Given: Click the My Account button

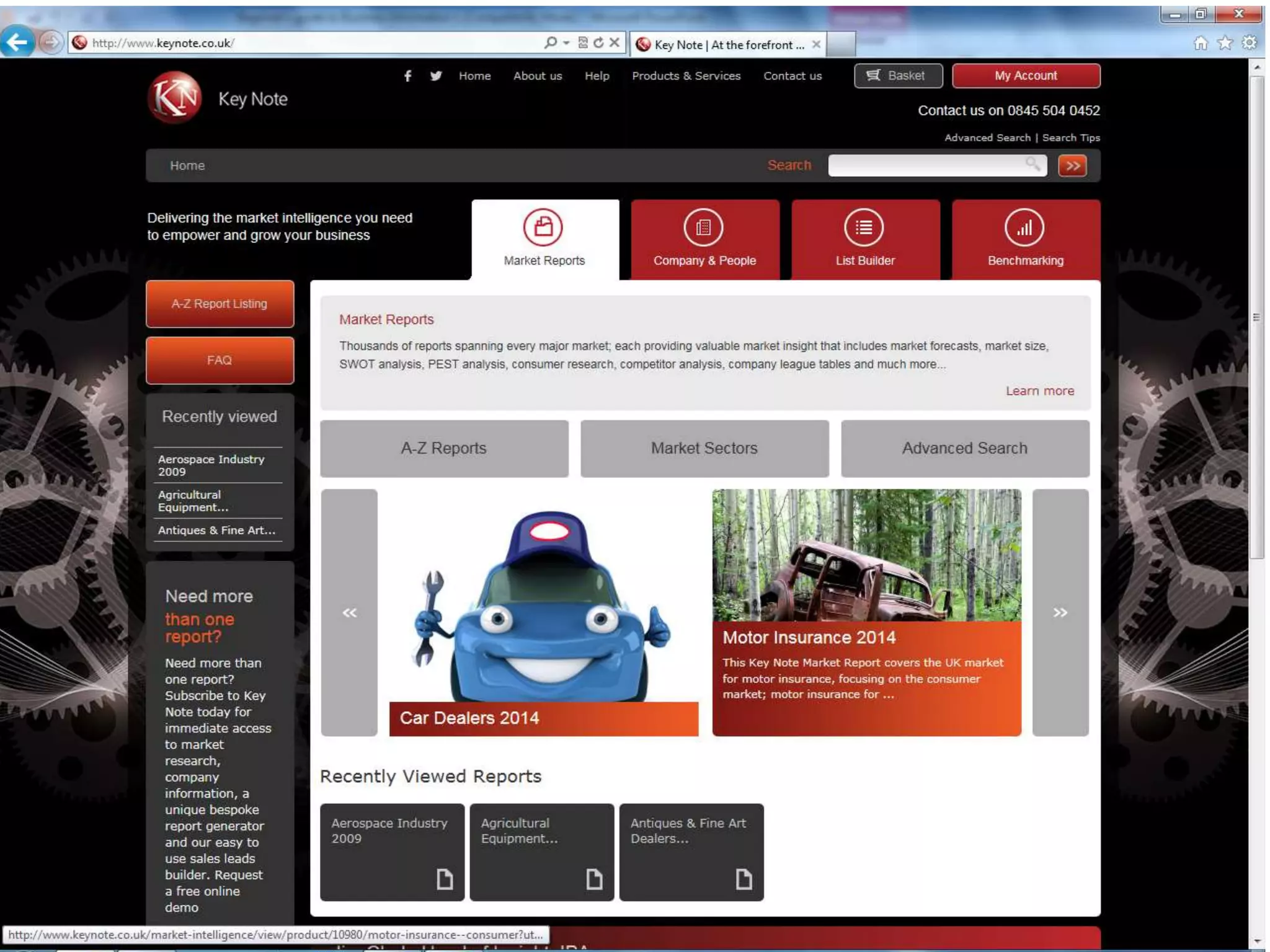Looking at the screenshot, I should coord(1026,76).
